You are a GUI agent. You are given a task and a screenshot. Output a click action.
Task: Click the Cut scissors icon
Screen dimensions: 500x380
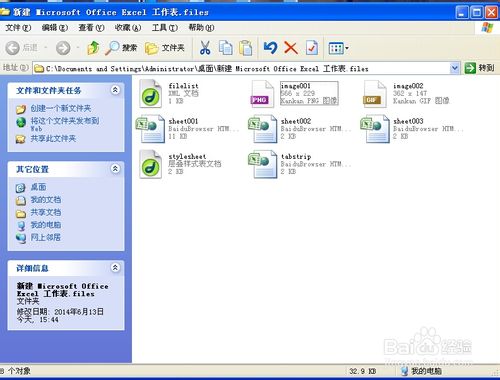pos(205,48)
